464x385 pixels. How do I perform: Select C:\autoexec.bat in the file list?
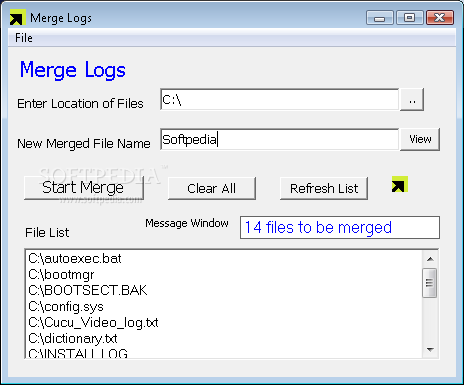pos(223,259)
